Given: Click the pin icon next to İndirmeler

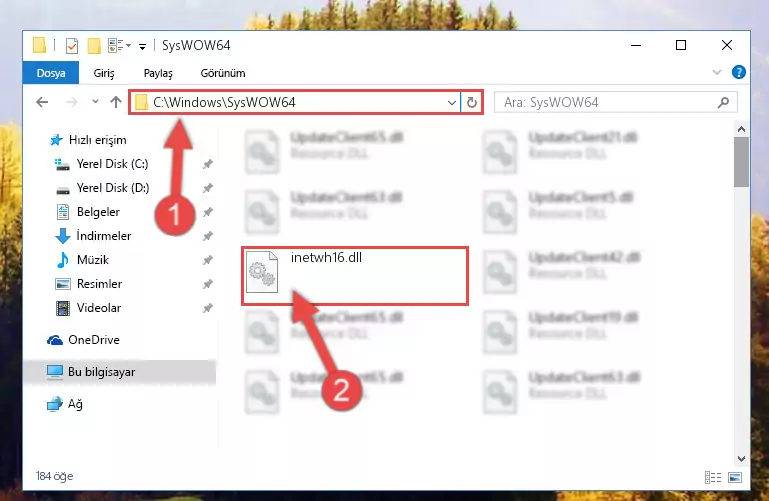Looking at the screenshot, I should 208,236.
